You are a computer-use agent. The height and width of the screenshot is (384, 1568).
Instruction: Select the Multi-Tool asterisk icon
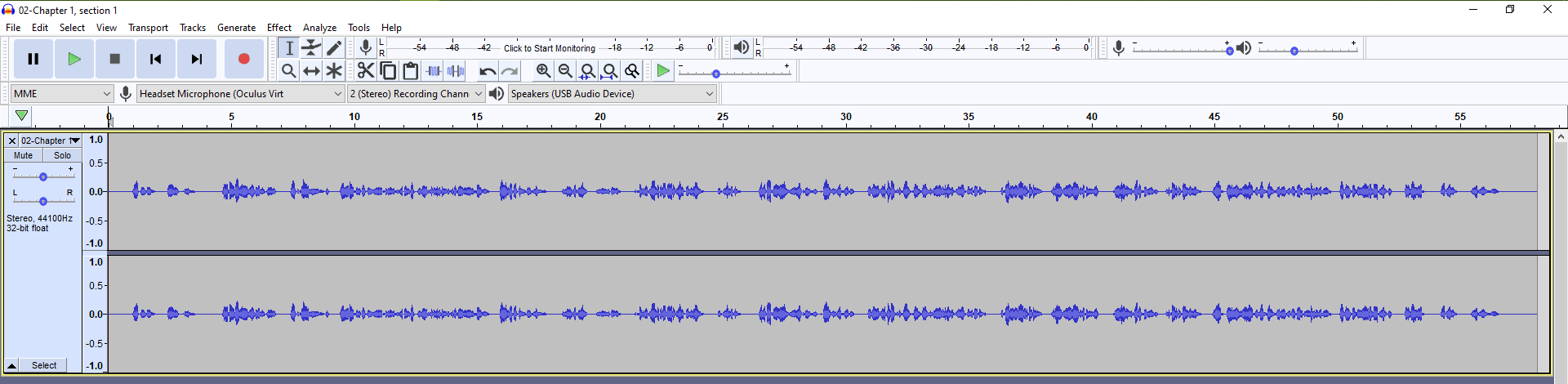click(x=334, y=71)
